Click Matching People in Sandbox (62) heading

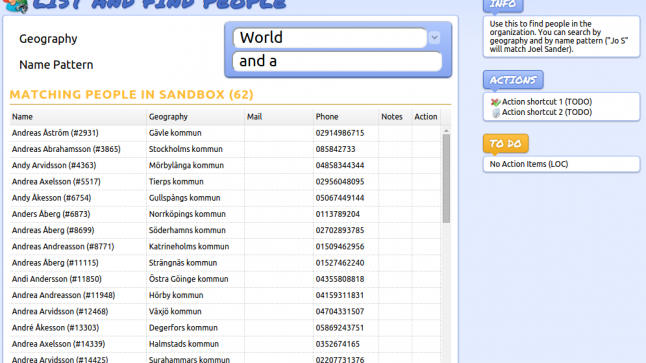tap(131, 95)
